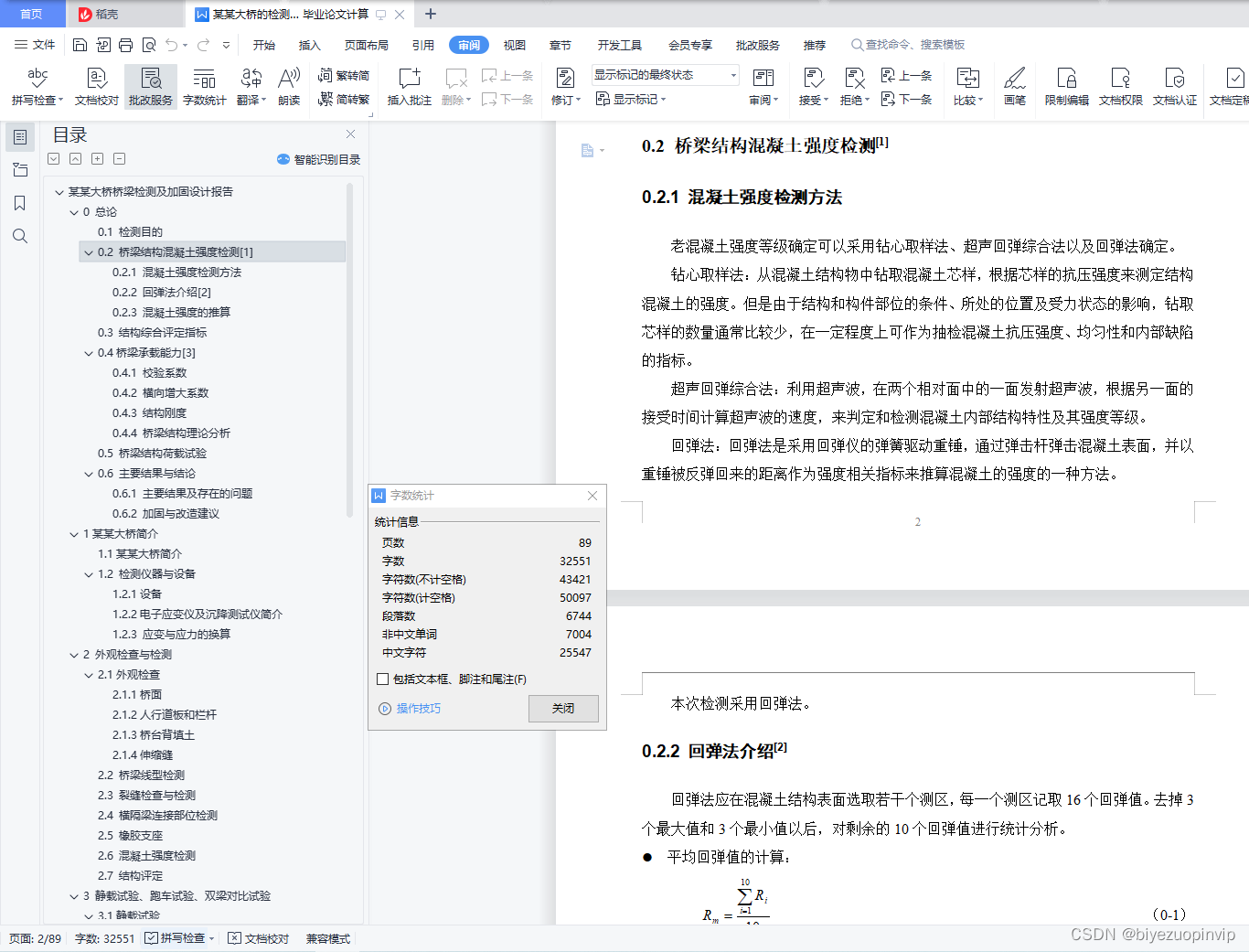This screenshot has height=952, width=1249.
Task: Open the 批改服务 ribbon tool
Action: point(151,87)
